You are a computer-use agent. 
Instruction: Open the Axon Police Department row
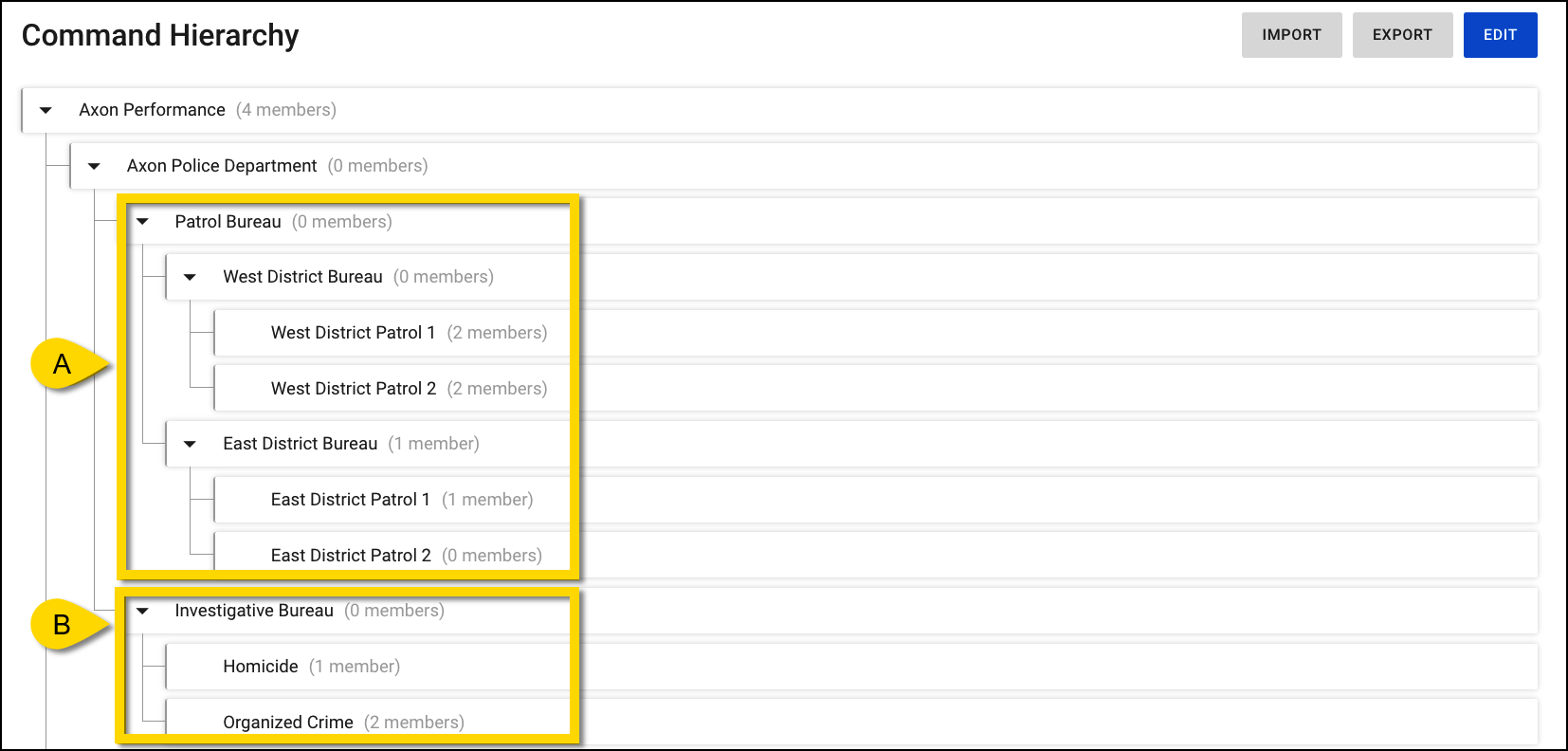click(x=222, y=165)
